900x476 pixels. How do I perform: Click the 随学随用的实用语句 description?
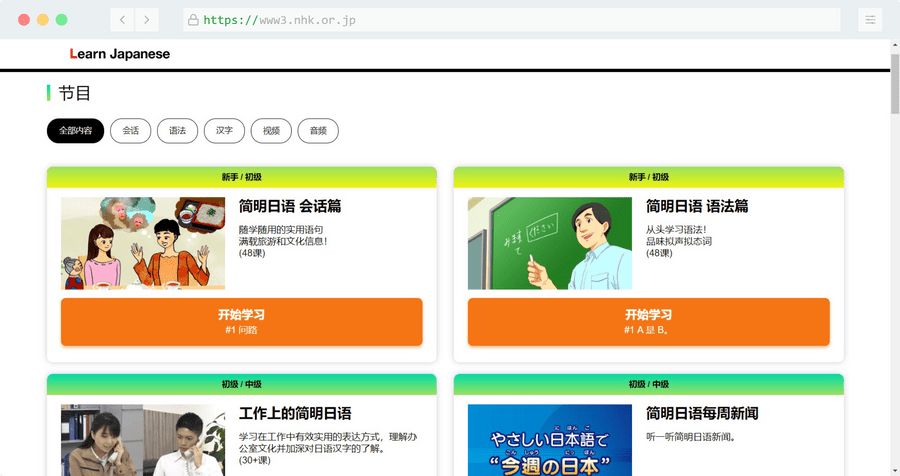pos(281,230)
